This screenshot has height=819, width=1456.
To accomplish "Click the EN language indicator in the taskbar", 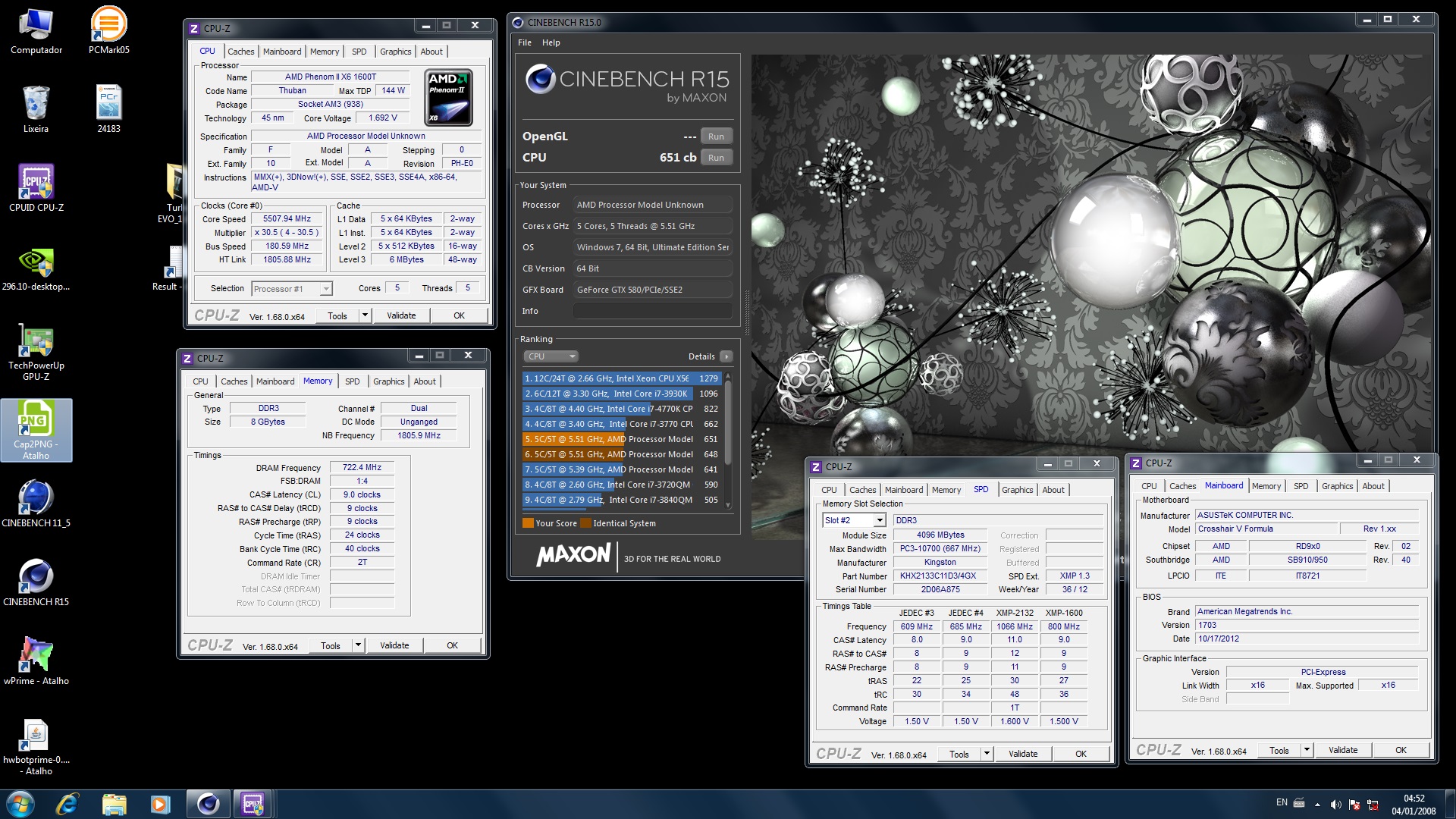I will [x=1282, y=802].
